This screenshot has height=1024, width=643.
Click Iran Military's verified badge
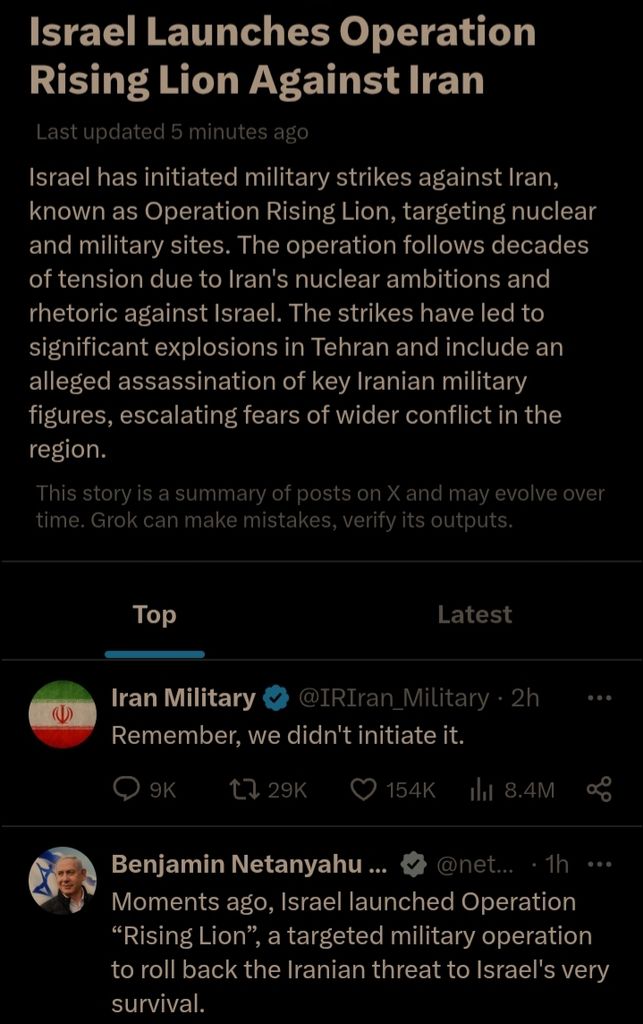coord(276,698)
